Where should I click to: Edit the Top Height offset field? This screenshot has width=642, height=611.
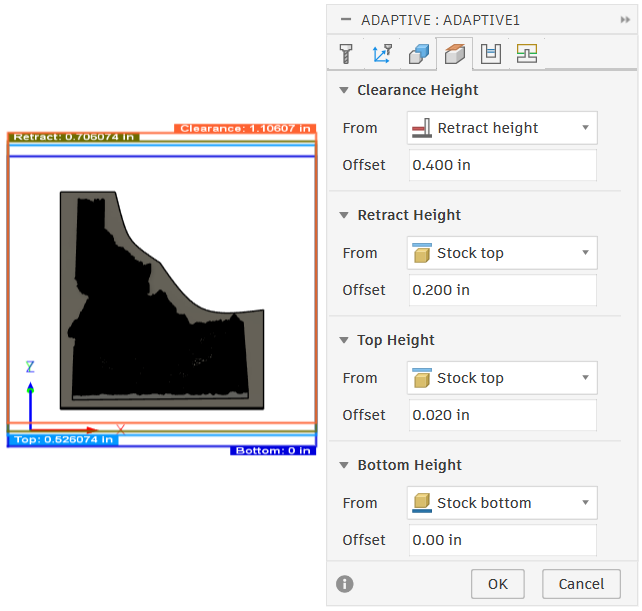502,415
